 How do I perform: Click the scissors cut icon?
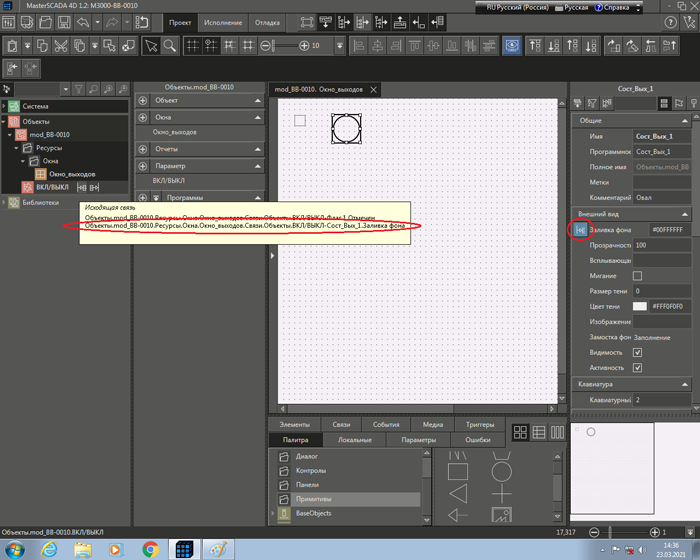[60, 45]
